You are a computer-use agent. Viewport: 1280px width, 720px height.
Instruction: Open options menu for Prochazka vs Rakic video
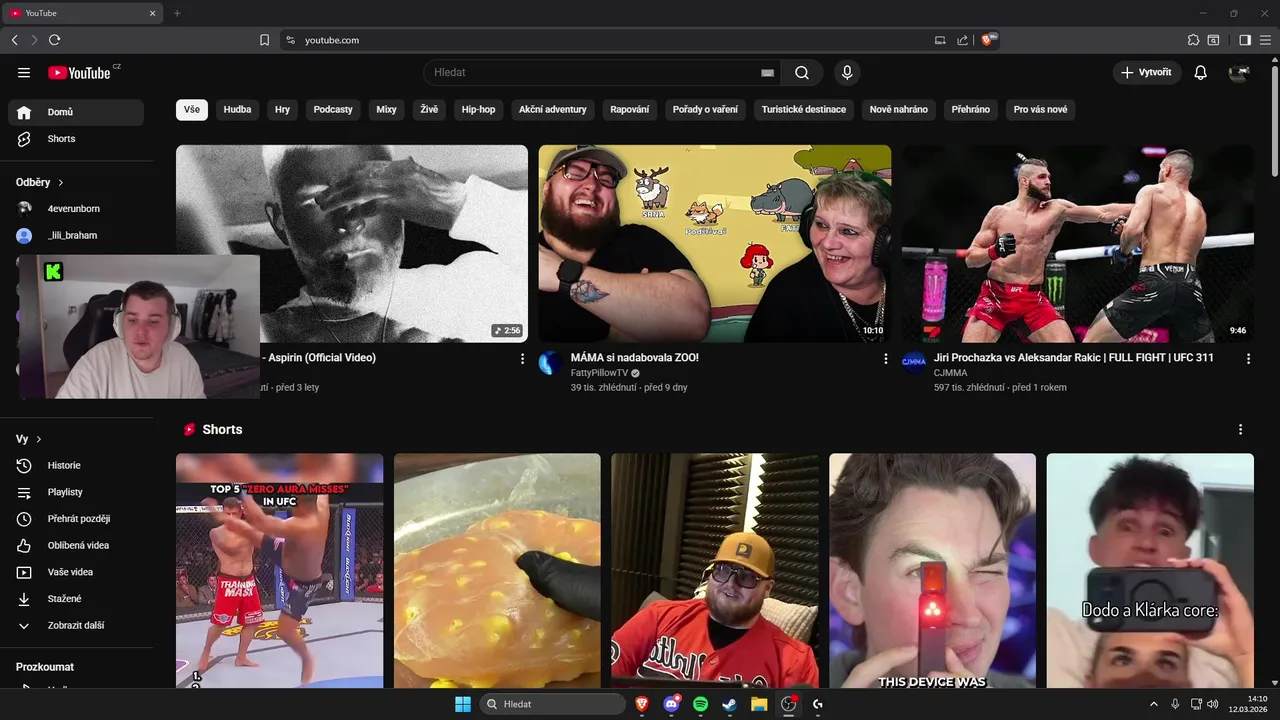click(x=1248, y=358)
